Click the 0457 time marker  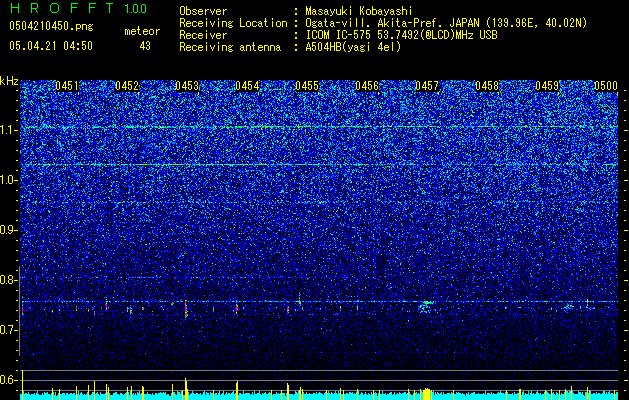click(x=427, y=86)
